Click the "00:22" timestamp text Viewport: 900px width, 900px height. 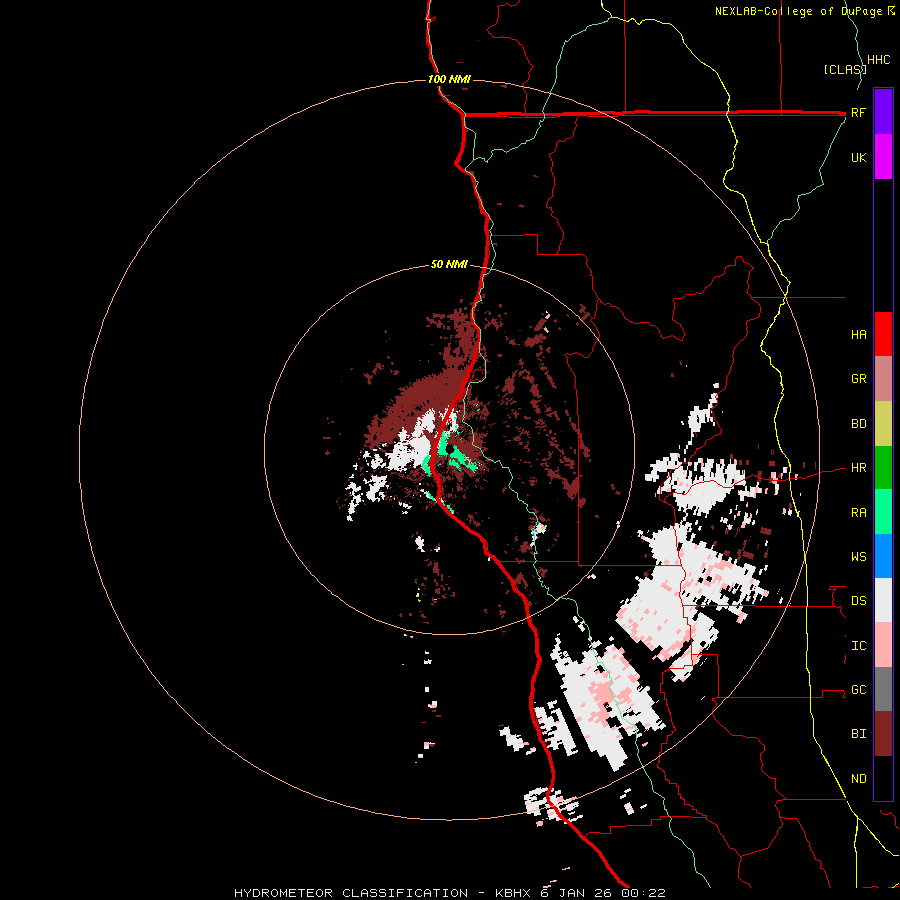pos(644,893)
